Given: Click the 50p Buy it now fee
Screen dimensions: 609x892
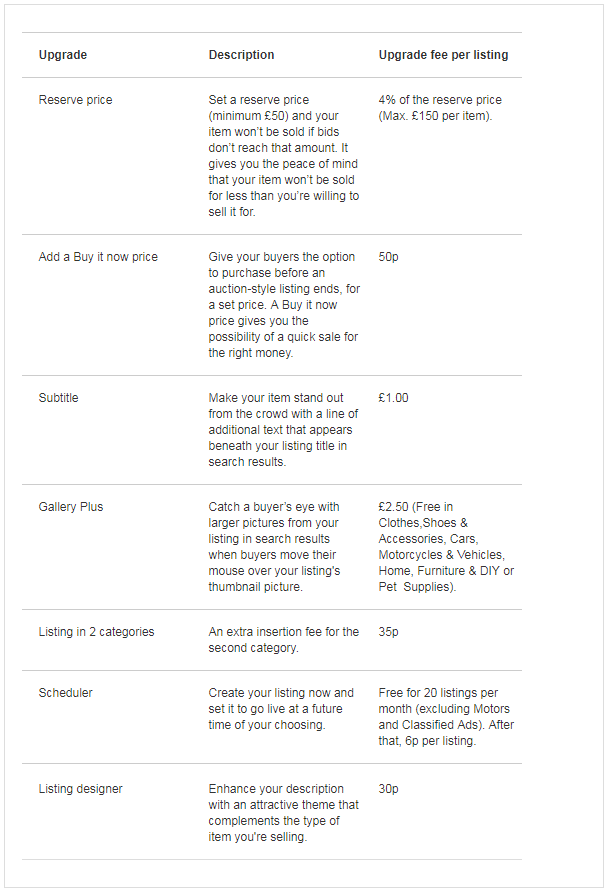Looking at the screenshot, I should [389, 257].
